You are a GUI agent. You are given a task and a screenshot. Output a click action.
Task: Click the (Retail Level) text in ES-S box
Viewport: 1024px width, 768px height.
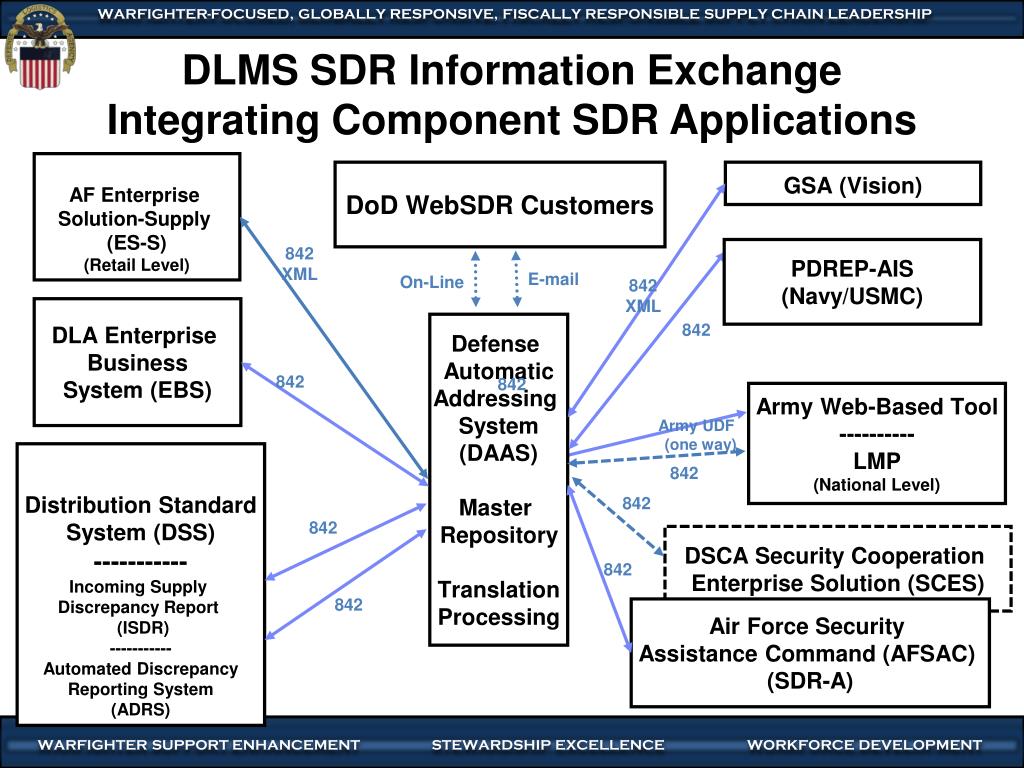pyautogui.click(x=136, y=265)
